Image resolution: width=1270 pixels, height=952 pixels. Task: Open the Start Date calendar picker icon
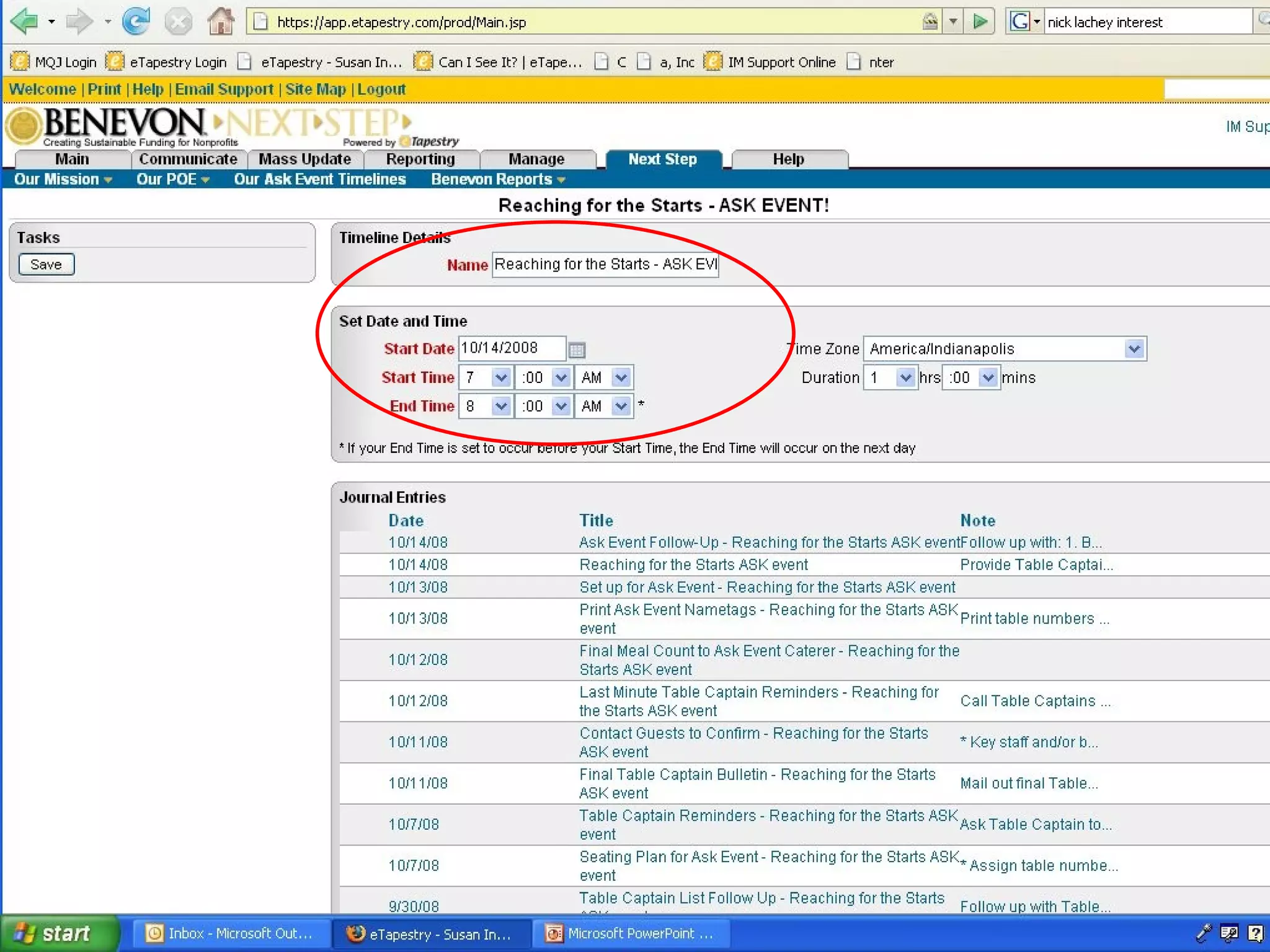tap(577, 350)
